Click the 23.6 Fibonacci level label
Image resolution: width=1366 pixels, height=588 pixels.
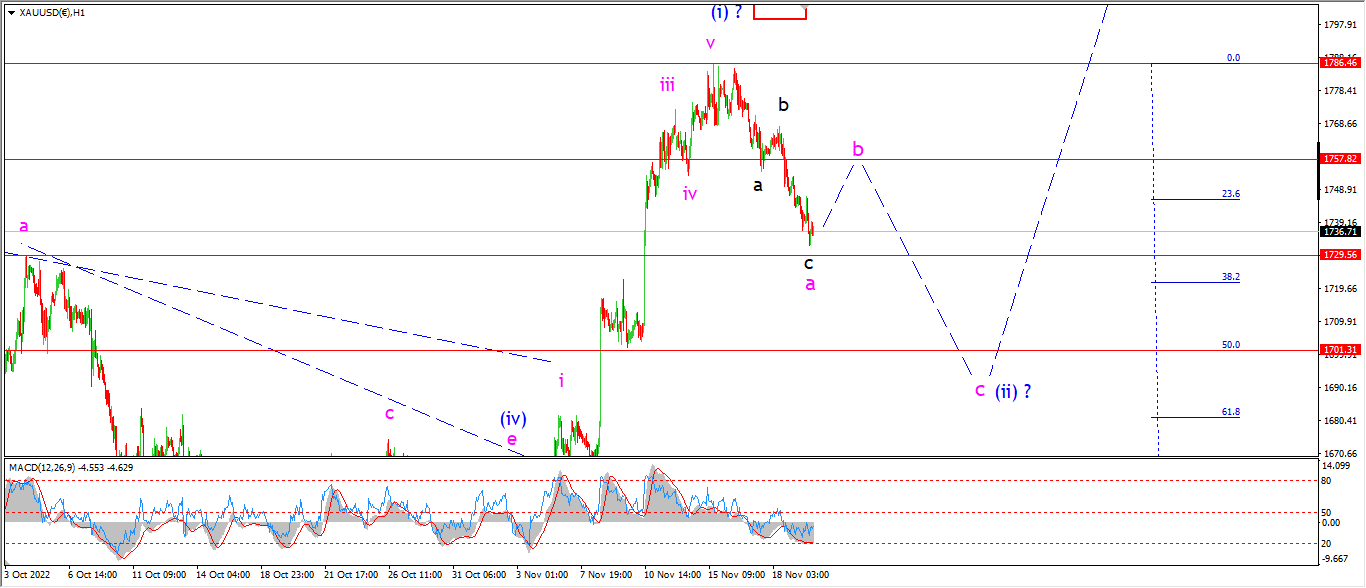pos(1231,194)
